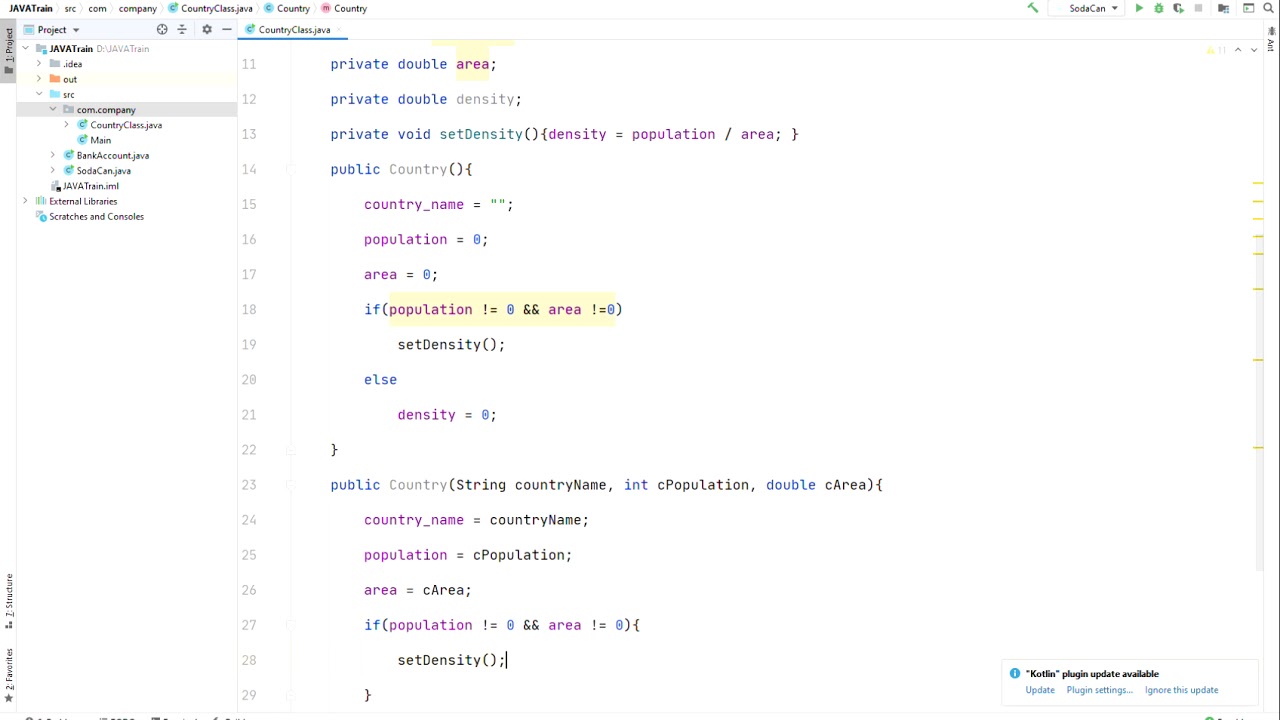Click JAVATrain breadcrumb in navigation bar
The width and height of the screenshot is (1280, 720).
(31, 8)
